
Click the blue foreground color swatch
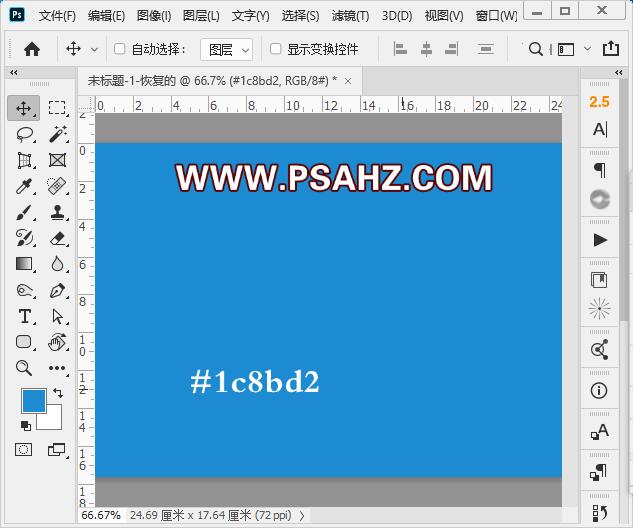point(32,399)
